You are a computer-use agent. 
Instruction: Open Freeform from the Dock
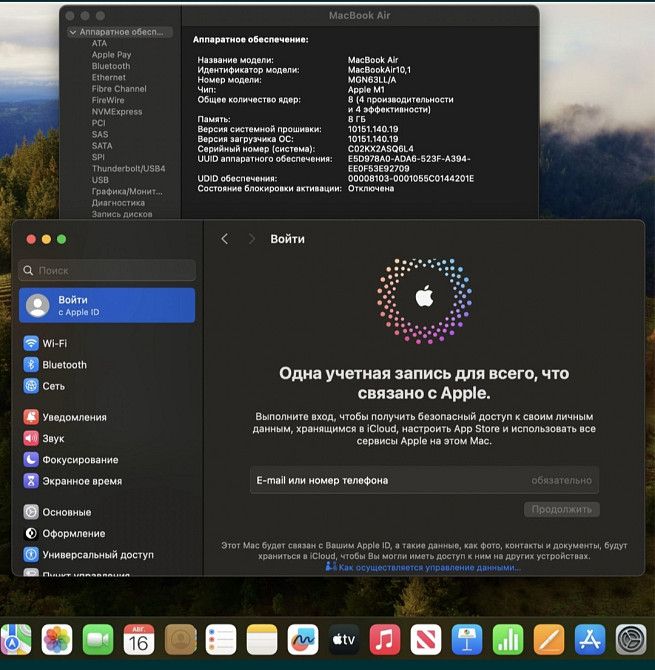coord(303,639)
